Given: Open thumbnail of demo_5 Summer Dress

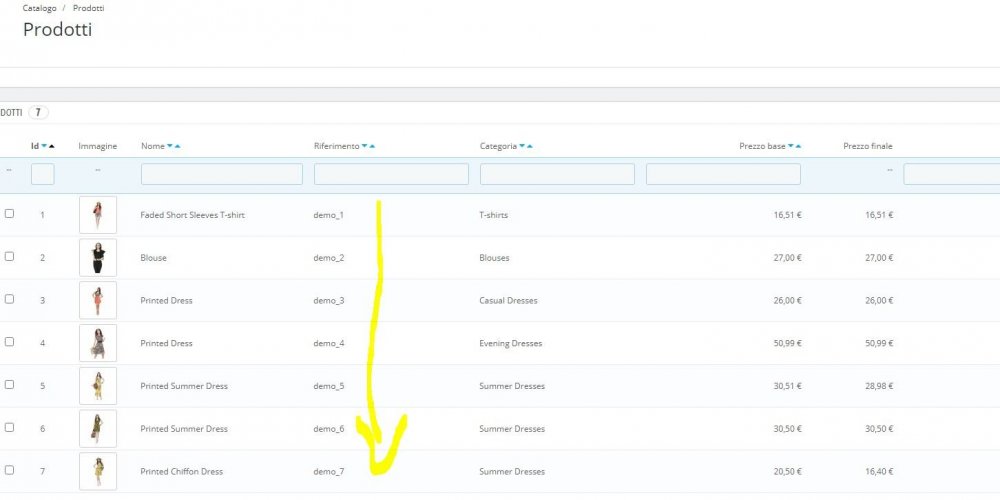Looking at the screenshot, I should click(x=98, y=386).
